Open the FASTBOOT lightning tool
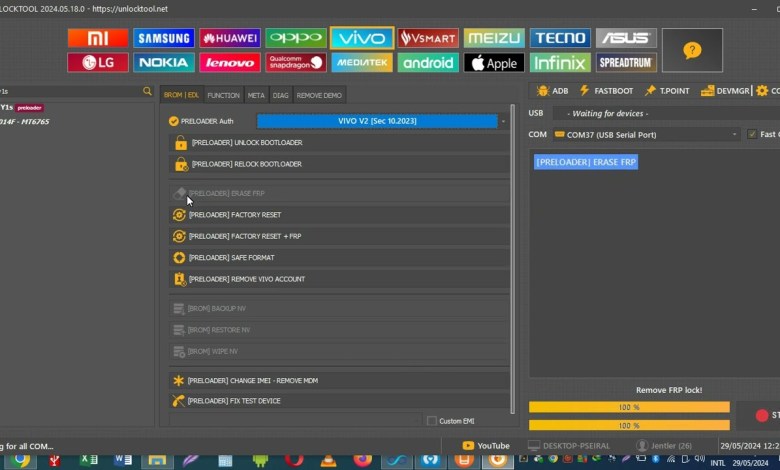The image size is (780, 470). 606,90
